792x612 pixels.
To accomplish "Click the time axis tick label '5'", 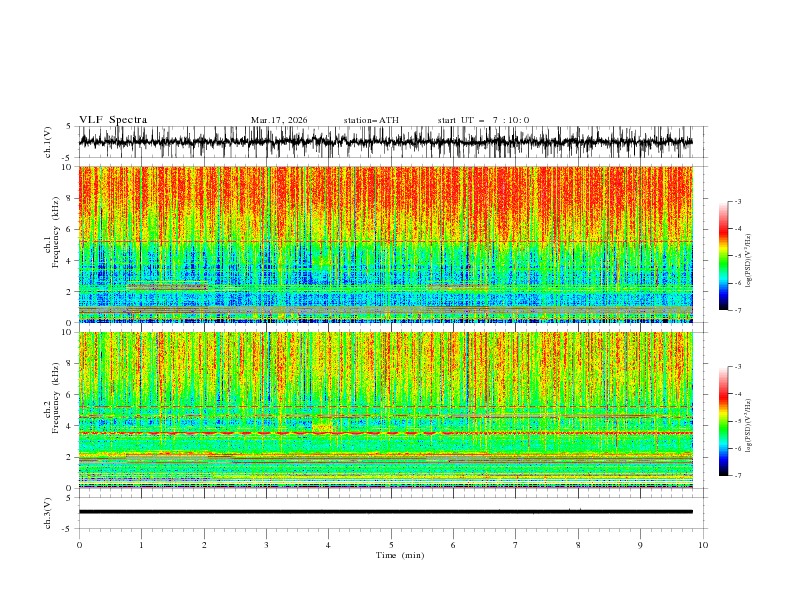I will (x=391, y=545).
